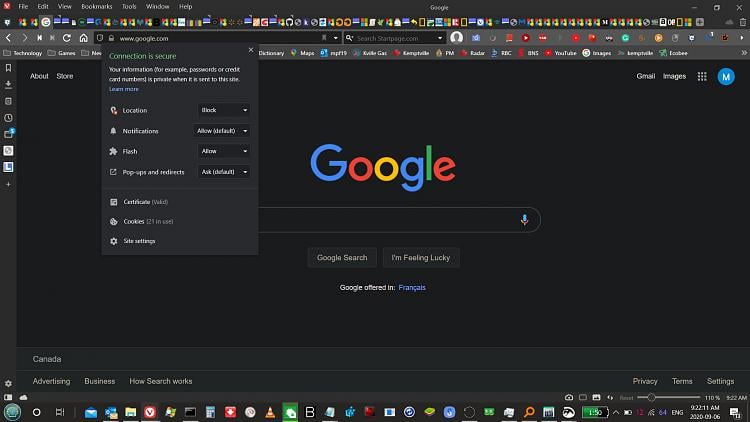This screenshot has height=422, width=750.
Task: Open the user profile avatar in toolbar
Action: coord(456,37)
